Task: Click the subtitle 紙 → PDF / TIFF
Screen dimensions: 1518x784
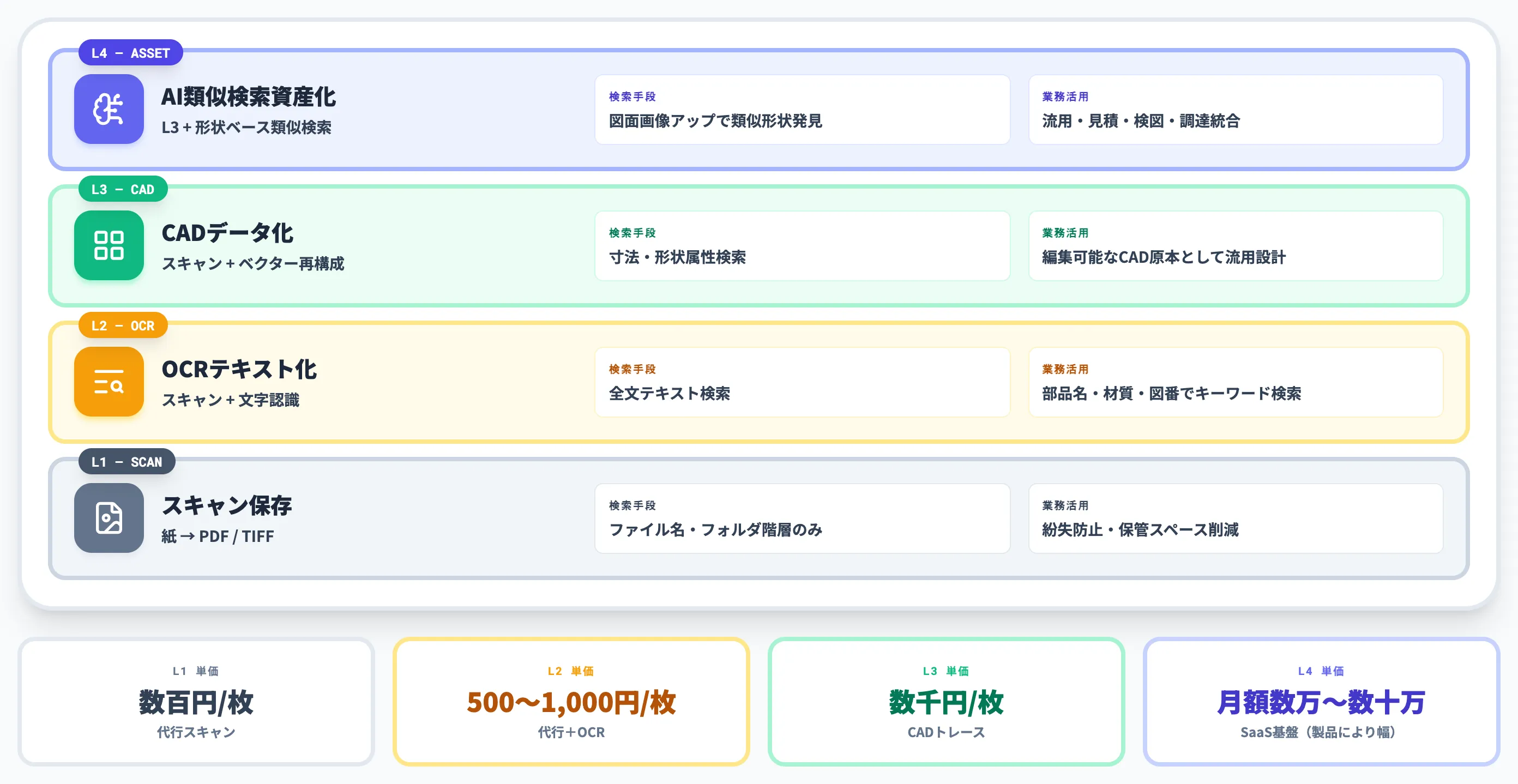Action: [x=218, y=536]
